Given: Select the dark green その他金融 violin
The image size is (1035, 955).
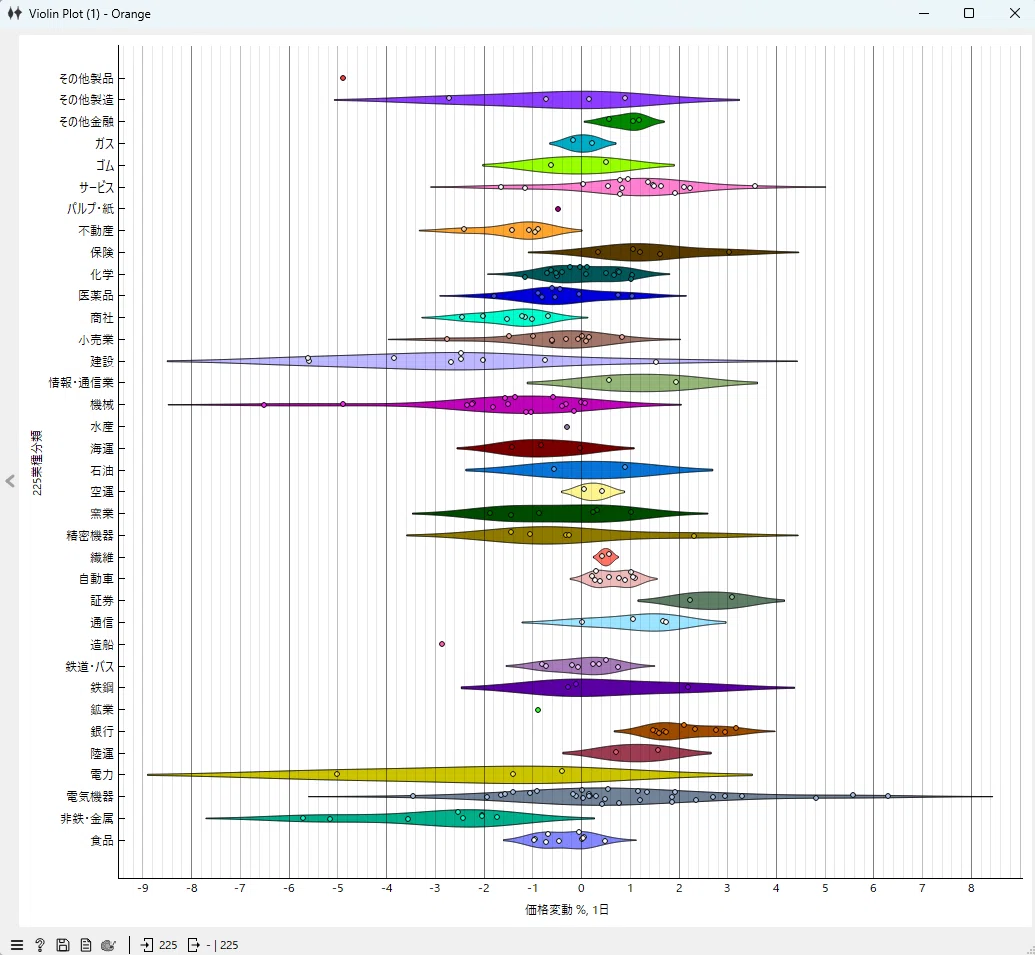Looking at the screenshot, I should tap(624, 121).
